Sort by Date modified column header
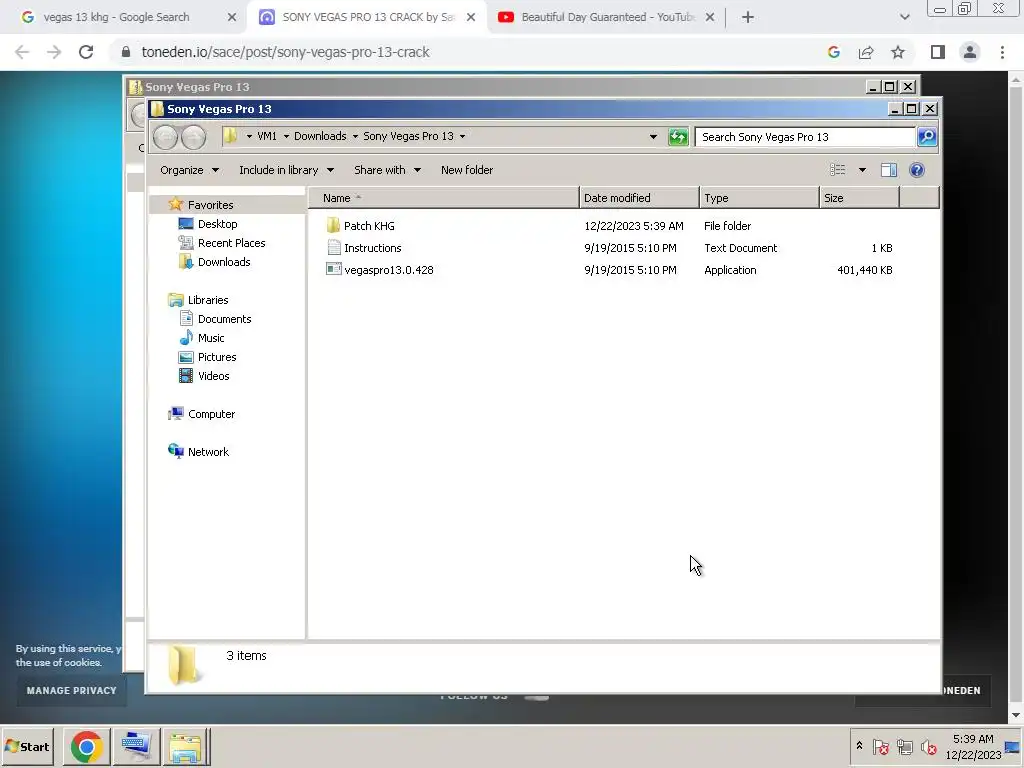This screenshot has height=768, width=1024. (x=639, y=198)
